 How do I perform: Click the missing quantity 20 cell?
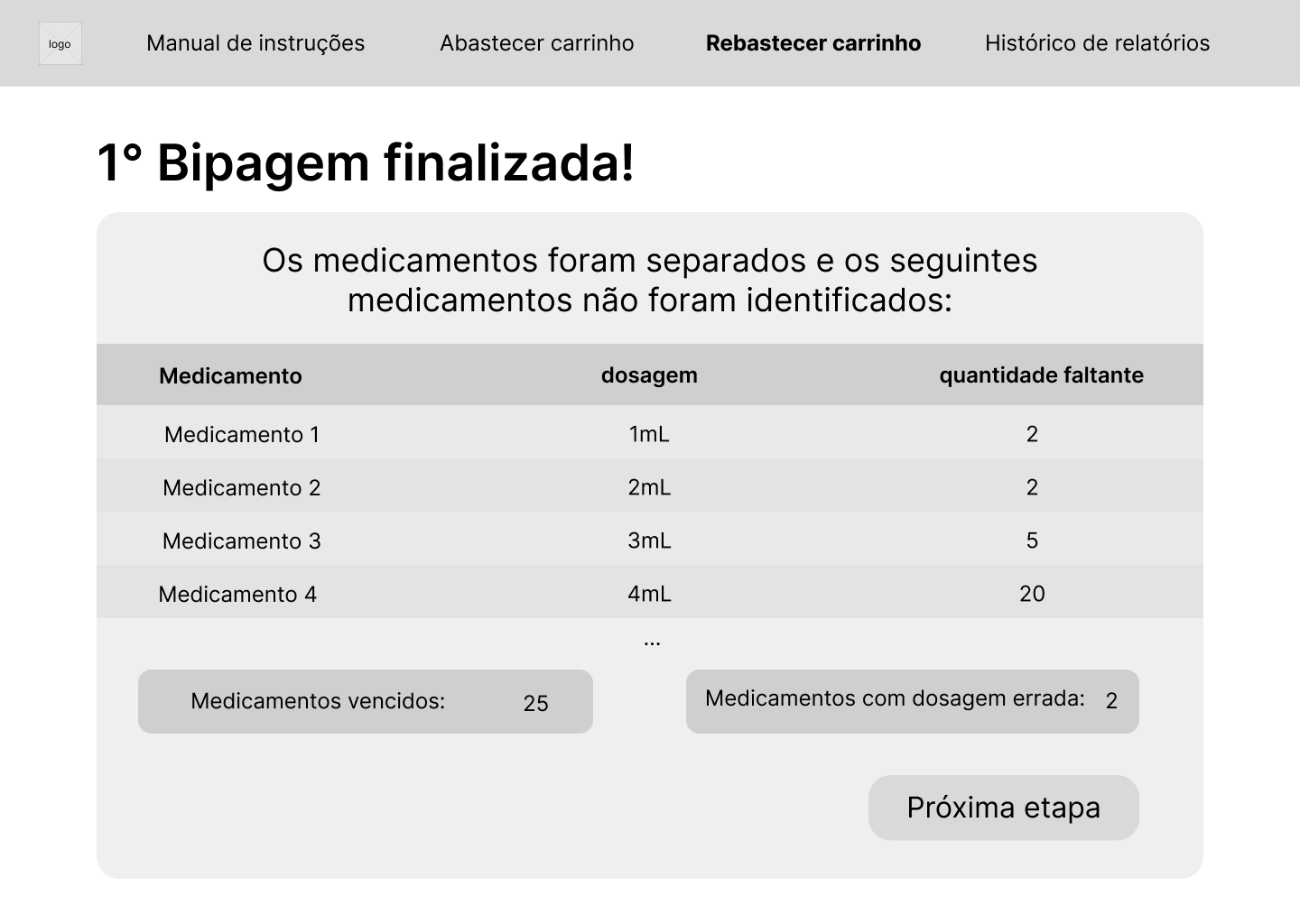[x=1032, y=594]
